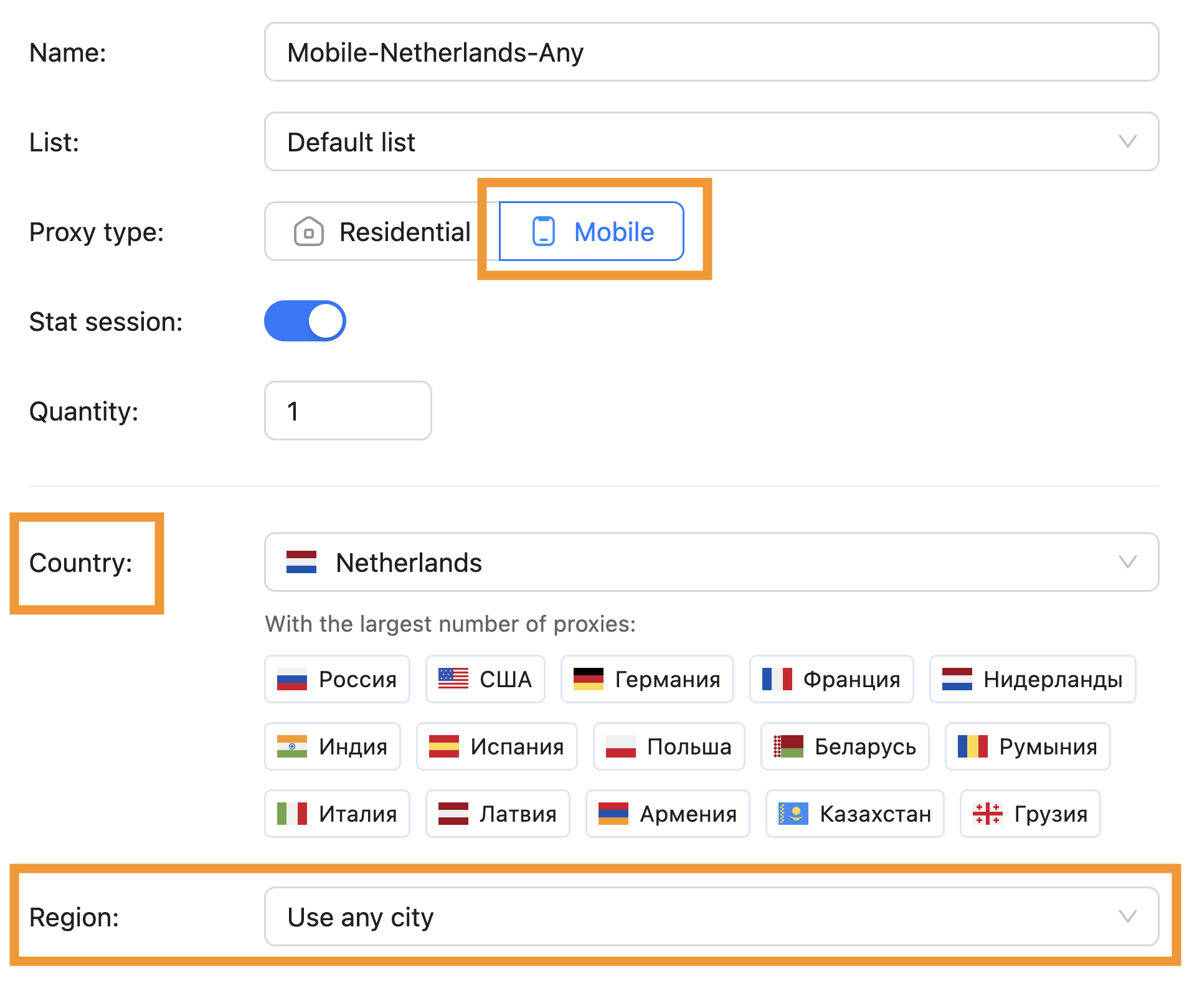Image resolution: width=1202 pixels, height=1008 pixels.
Task: Select Mobile proxy type
Action: pos(592,232)
